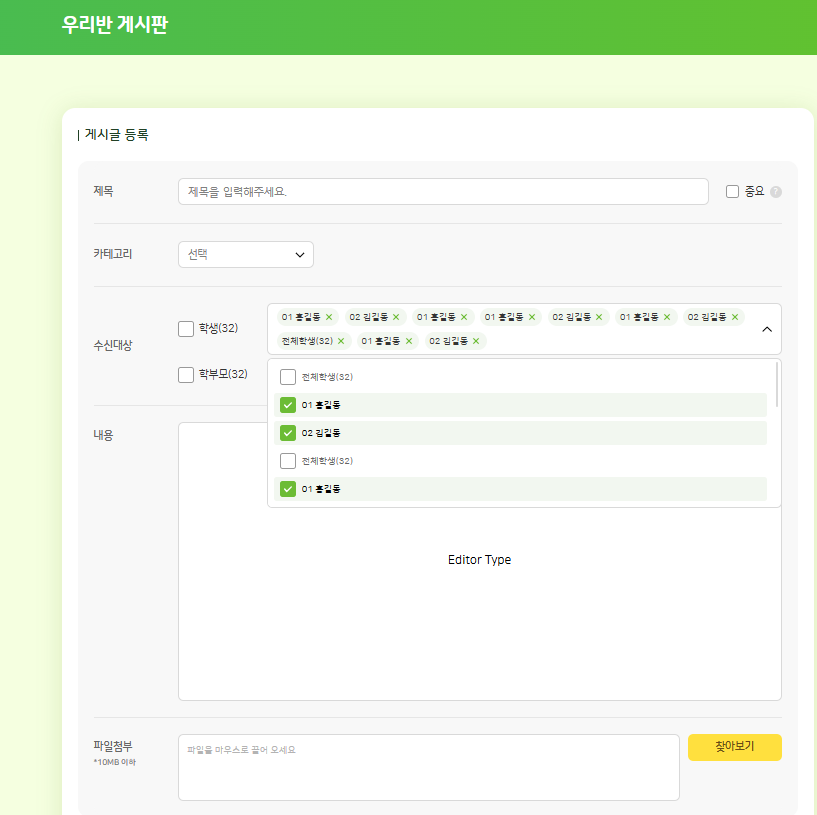Viewport: 817px width, 815px height.
Task: Remove the last 02 김길동 tag in second row
Action: point(476,341)
